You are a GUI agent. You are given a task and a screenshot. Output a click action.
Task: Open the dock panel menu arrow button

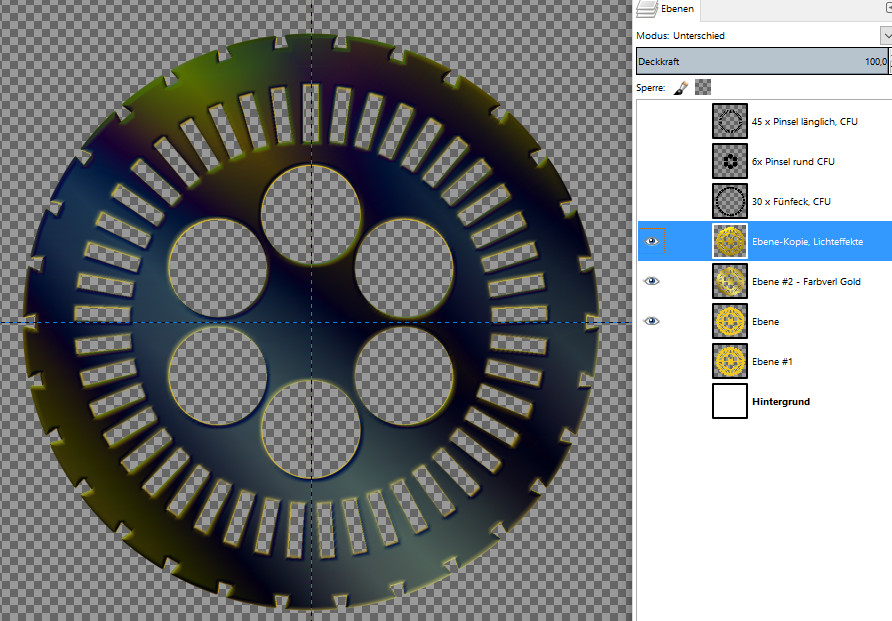886,7
